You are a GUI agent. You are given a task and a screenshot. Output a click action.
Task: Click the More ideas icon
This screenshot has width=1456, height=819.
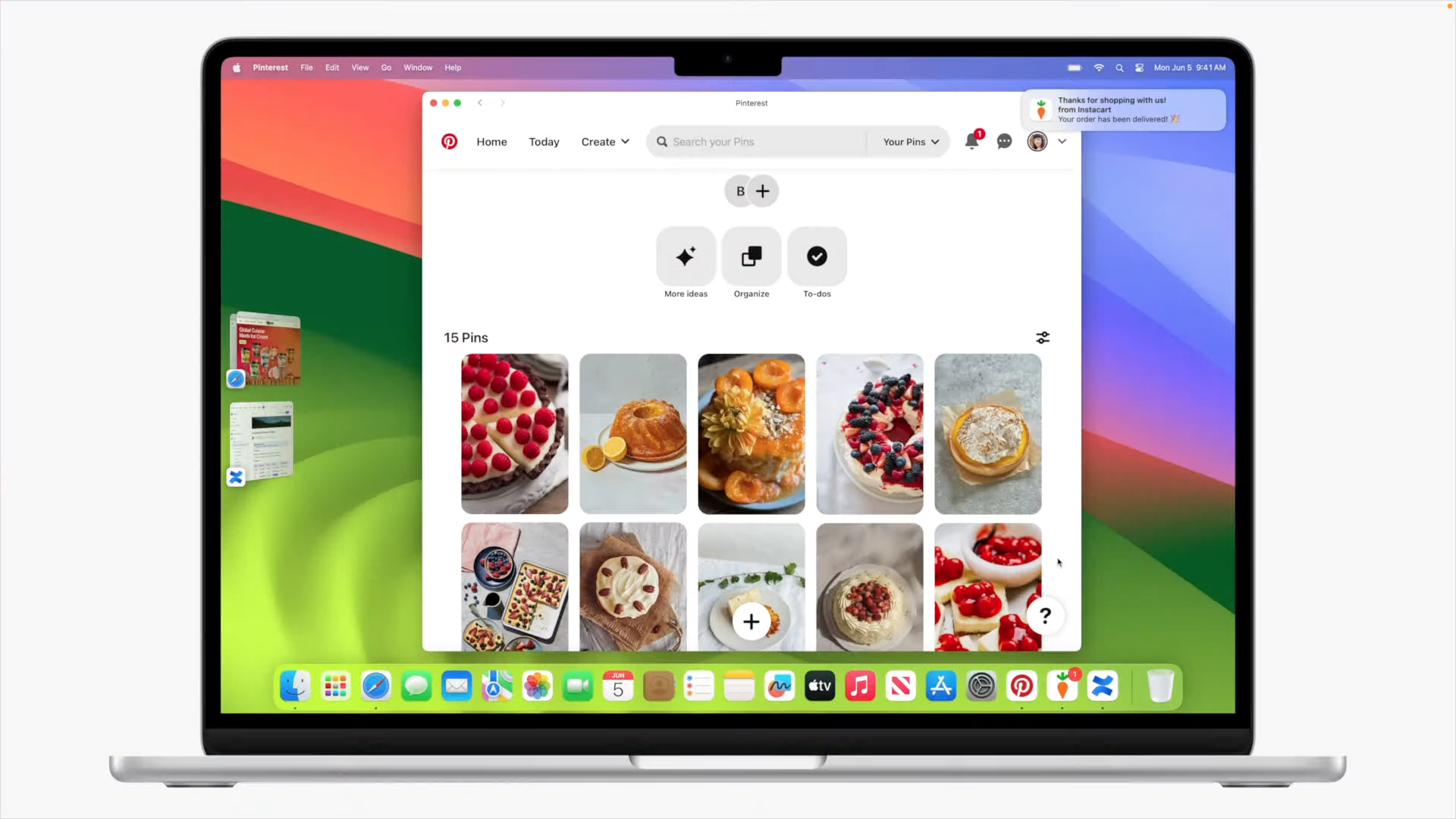(685, 256)
